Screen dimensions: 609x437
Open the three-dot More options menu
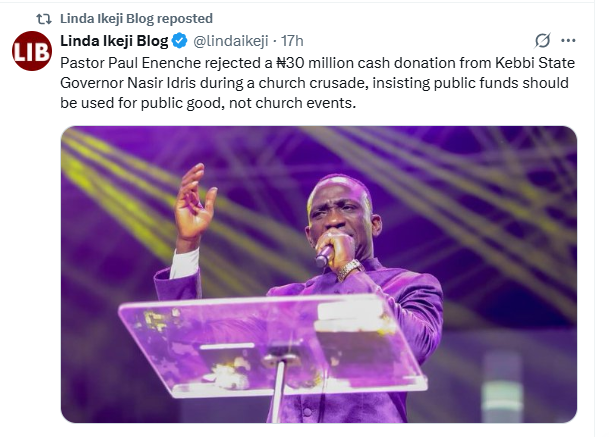[x=569, y=41]
